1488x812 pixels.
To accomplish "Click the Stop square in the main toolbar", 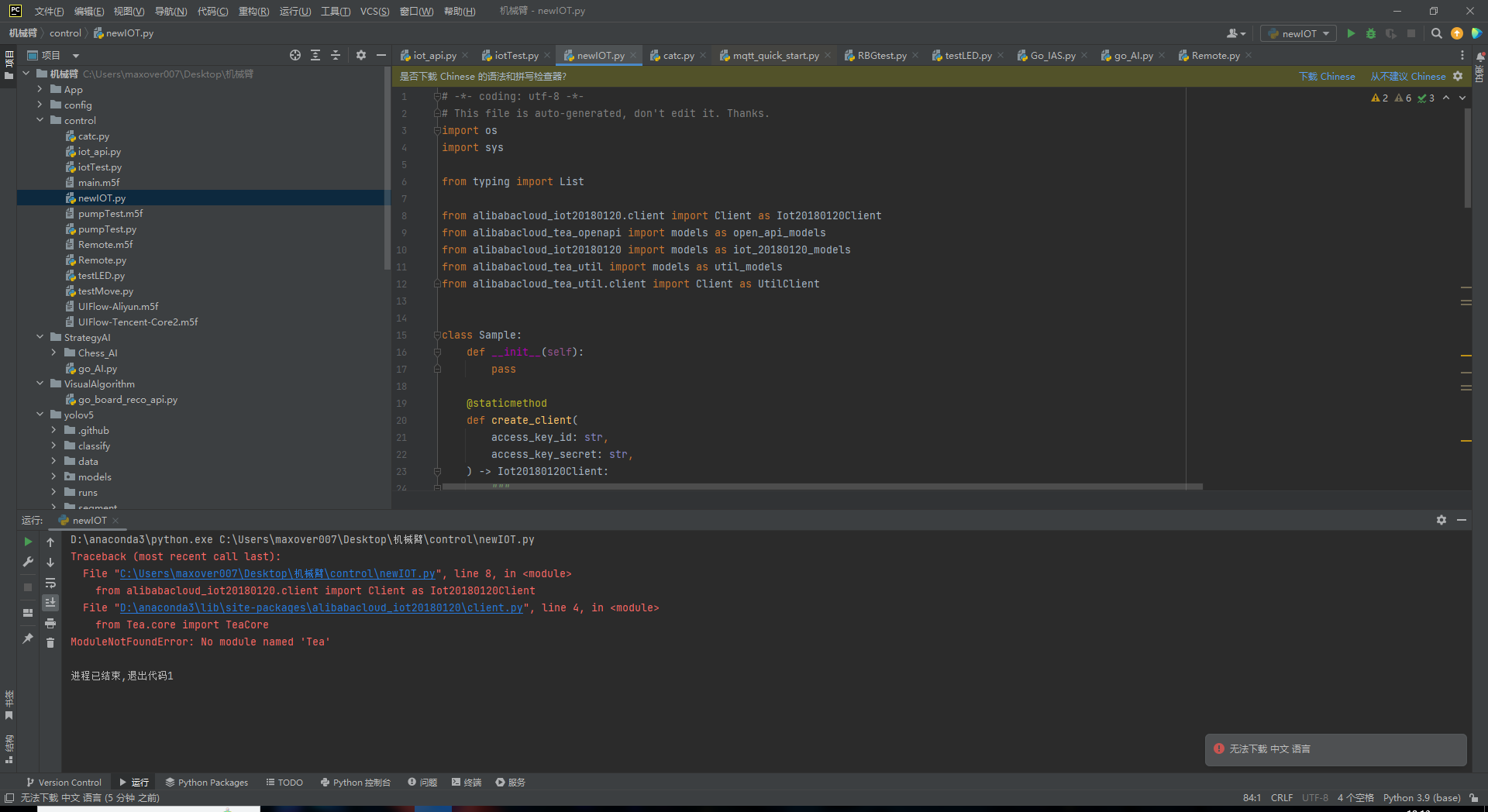I will click(x=1411, y=33).
